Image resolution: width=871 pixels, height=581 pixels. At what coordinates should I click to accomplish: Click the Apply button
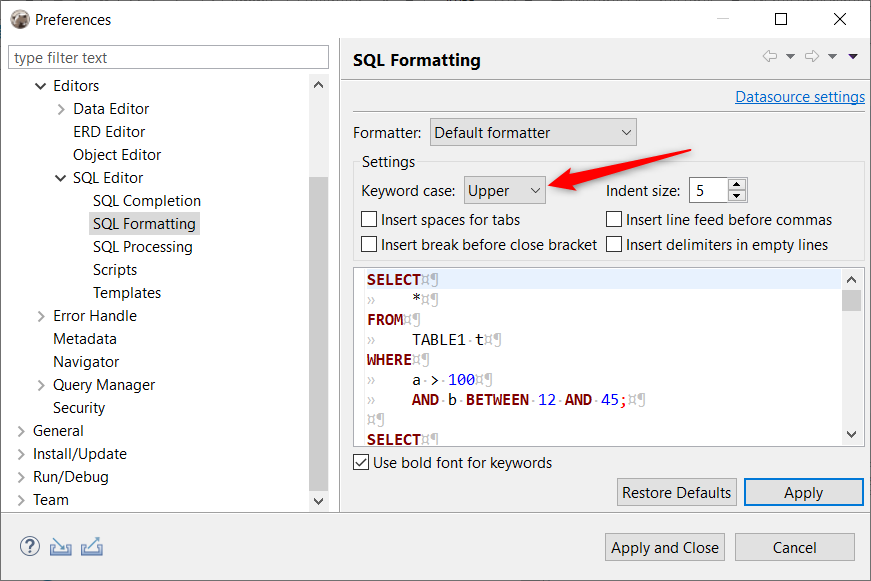[x=804, y=492]
